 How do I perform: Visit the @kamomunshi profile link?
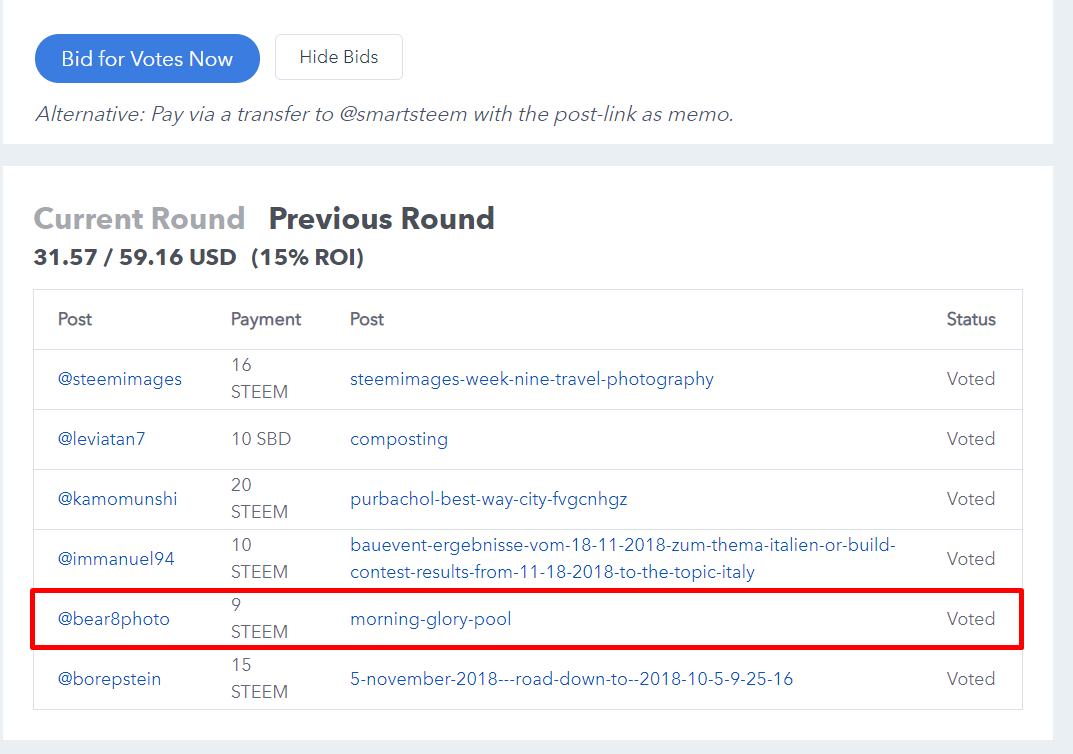point(117,499)
